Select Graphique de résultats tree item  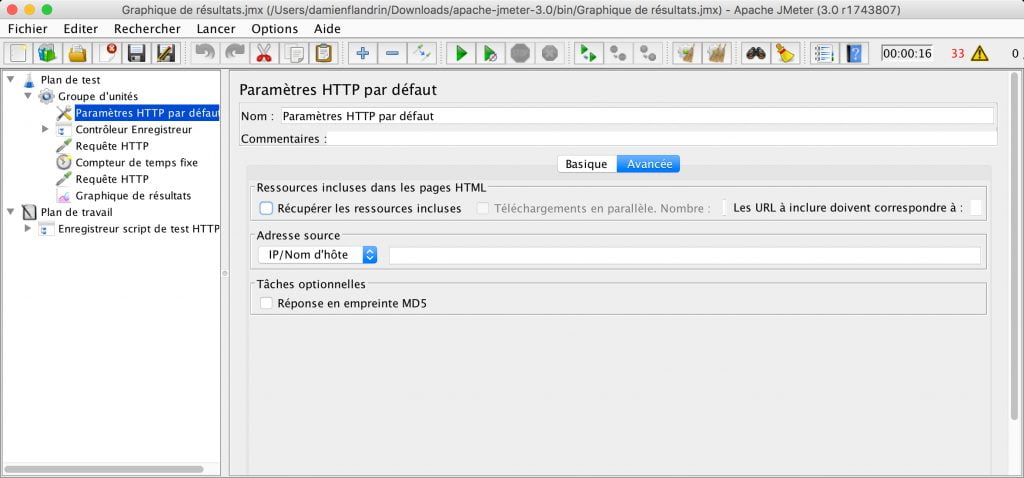(133, 195)
